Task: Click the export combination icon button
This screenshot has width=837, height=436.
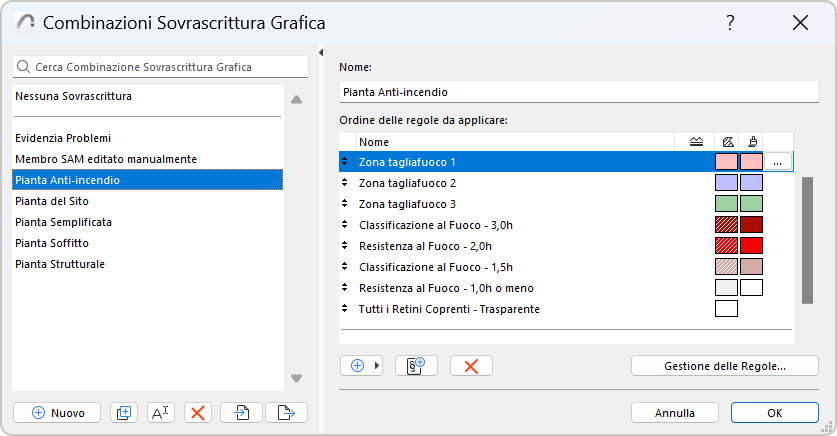Action: [286, 412]
